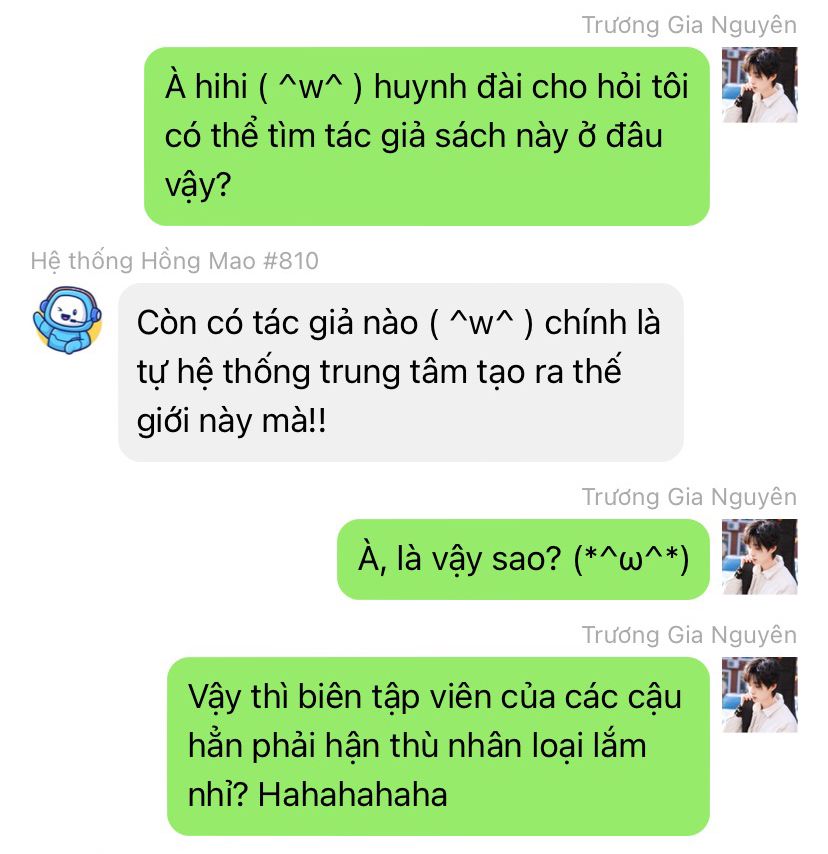828x854 pixels.
Task: Open the Hệ thống Hồng Mao robot avatar
Action: tap(67, 320)
